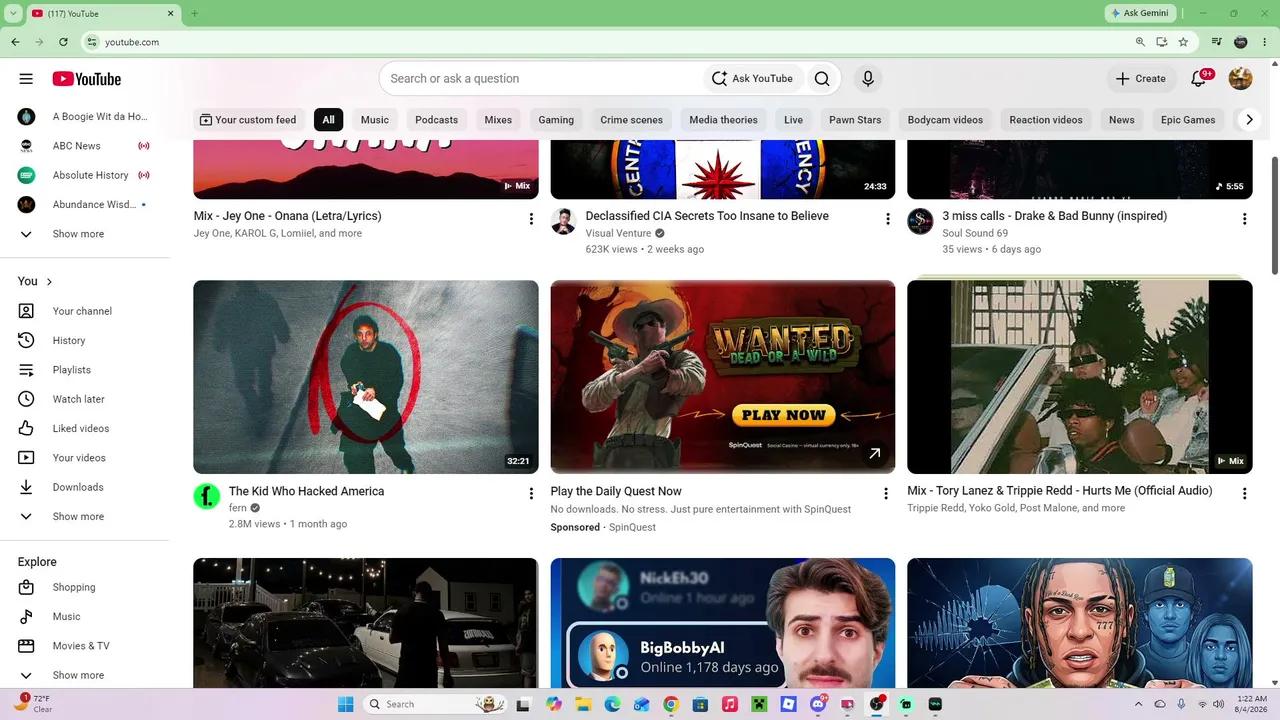The image size is (1280, 720).
Task: Focus the YouTube search box
Action: (540, 79)
